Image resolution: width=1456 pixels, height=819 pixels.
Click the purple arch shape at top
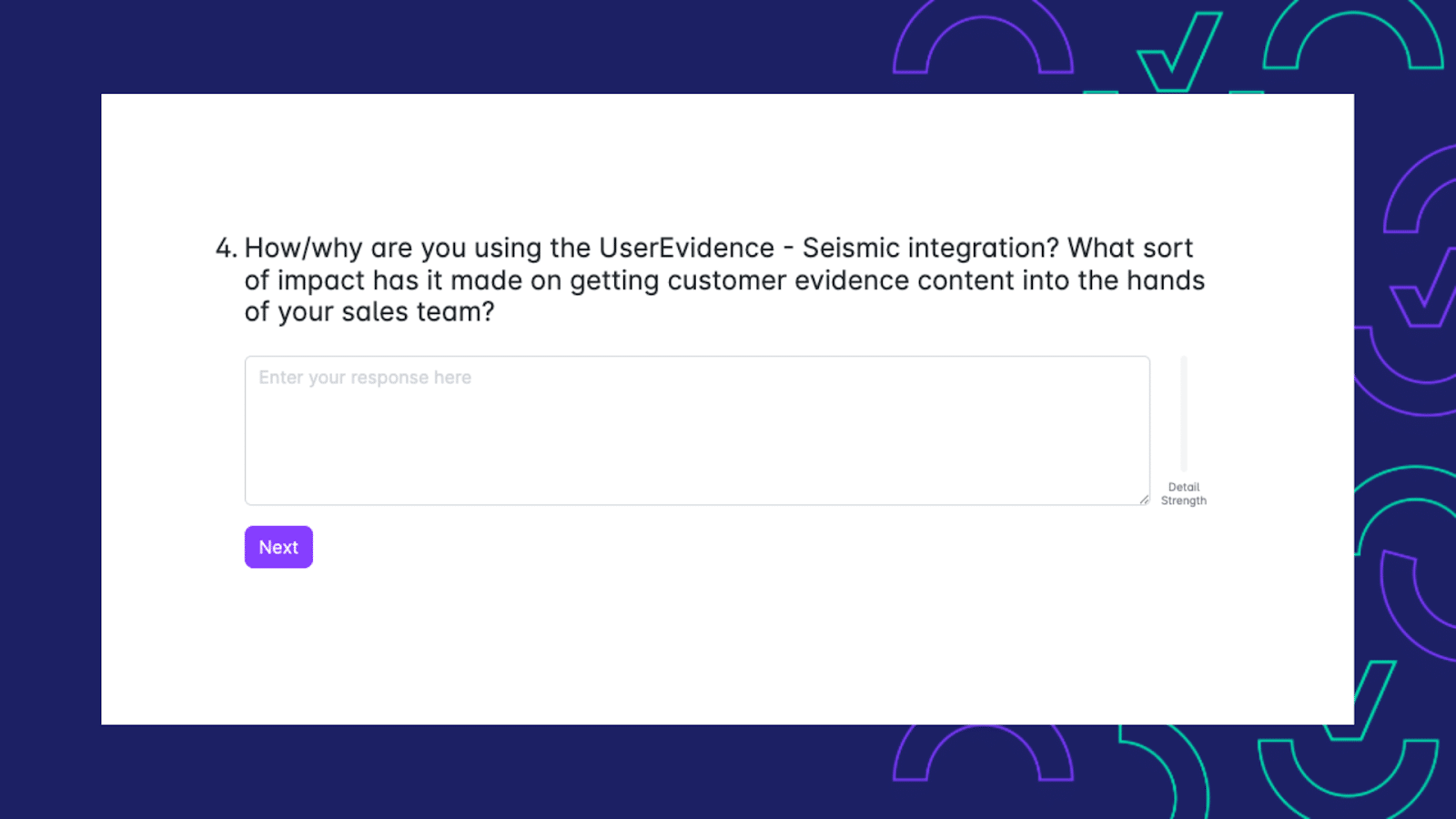[983, 36]
